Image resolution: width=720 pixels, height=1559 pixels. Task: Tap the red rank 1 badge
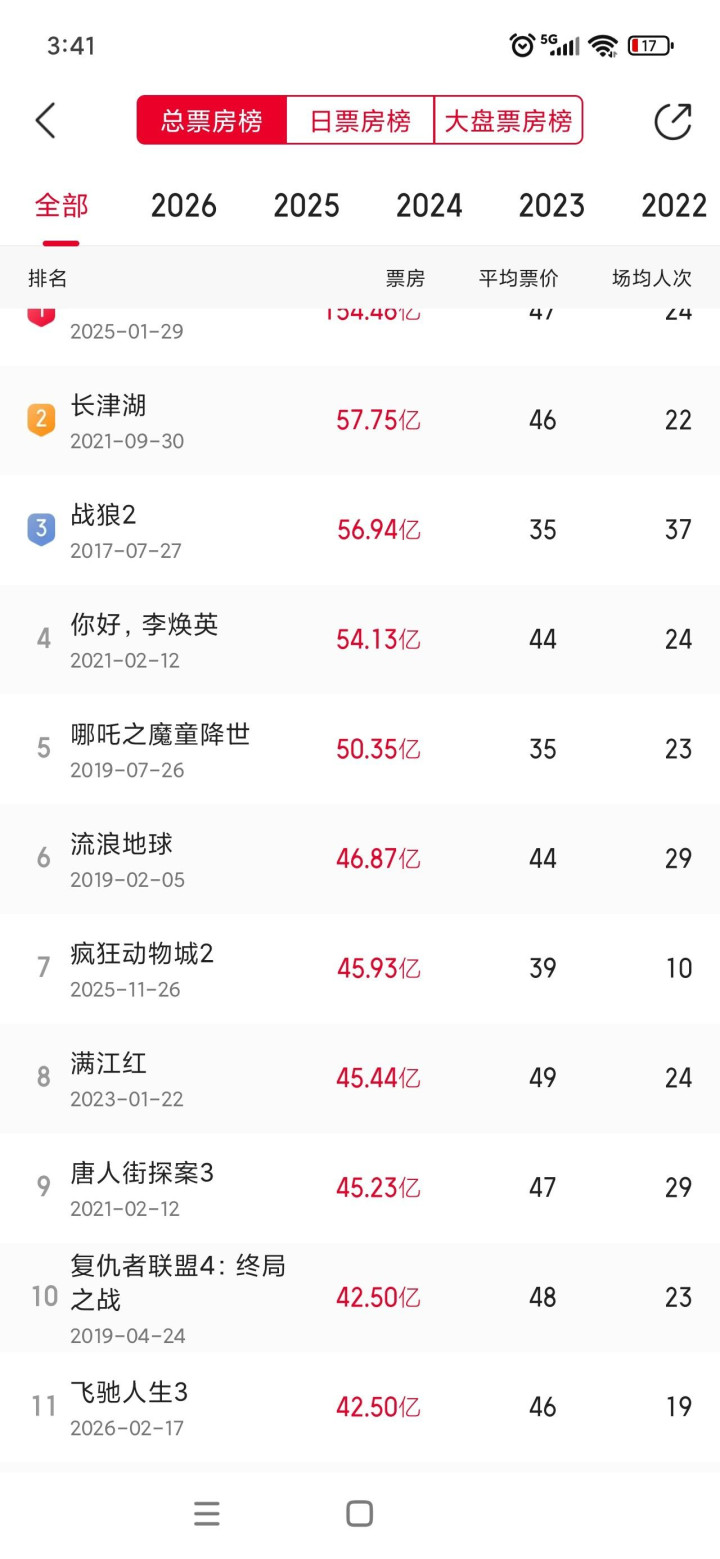click(41, 315)
